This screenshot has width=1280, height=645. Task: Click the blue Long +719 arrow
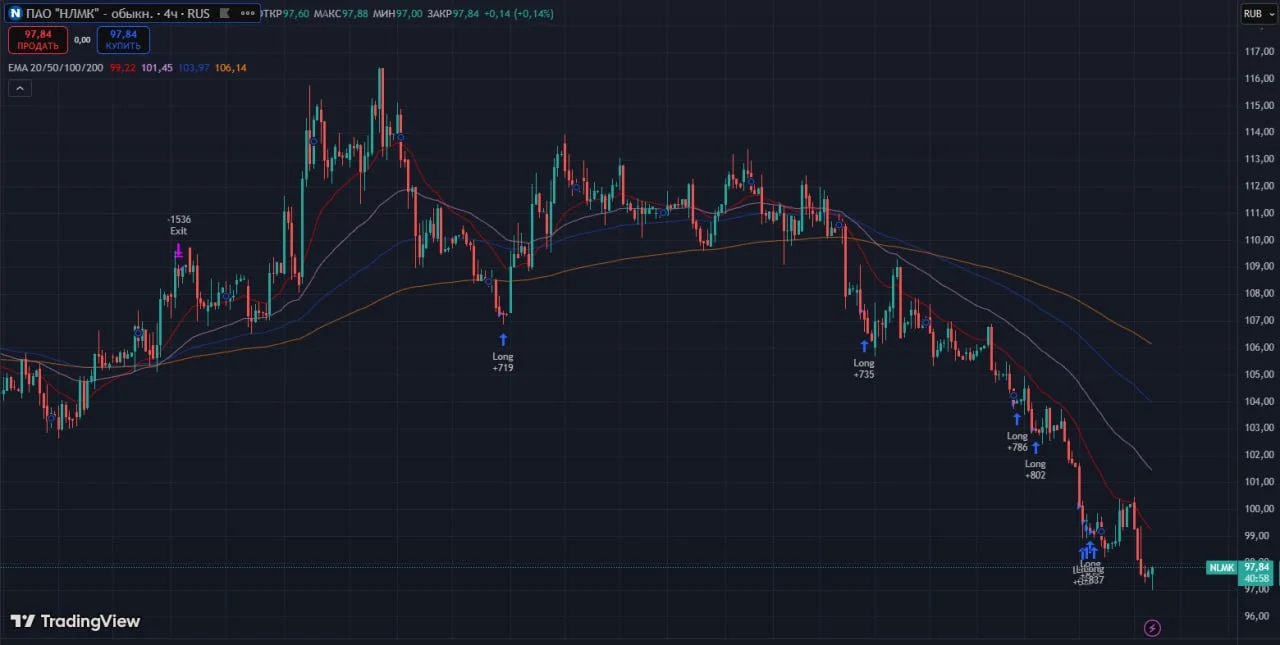tap(503, 339)
